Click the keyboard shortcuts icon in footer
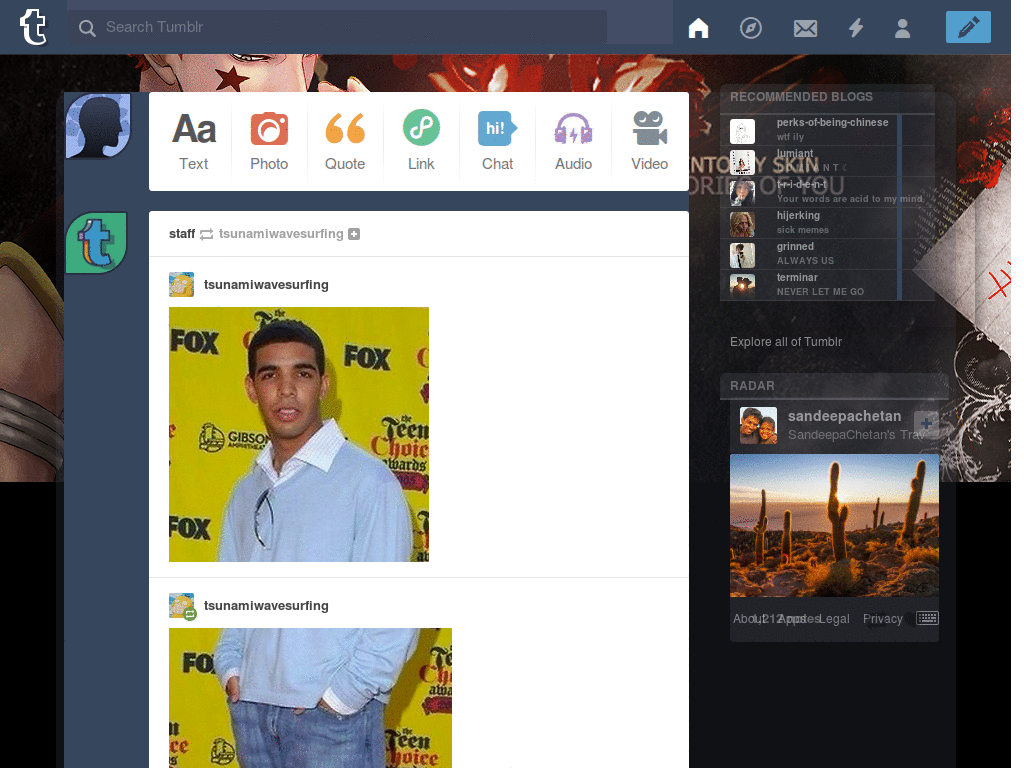The height and width of the screenshot is (768, 1024). pos(927,618)
